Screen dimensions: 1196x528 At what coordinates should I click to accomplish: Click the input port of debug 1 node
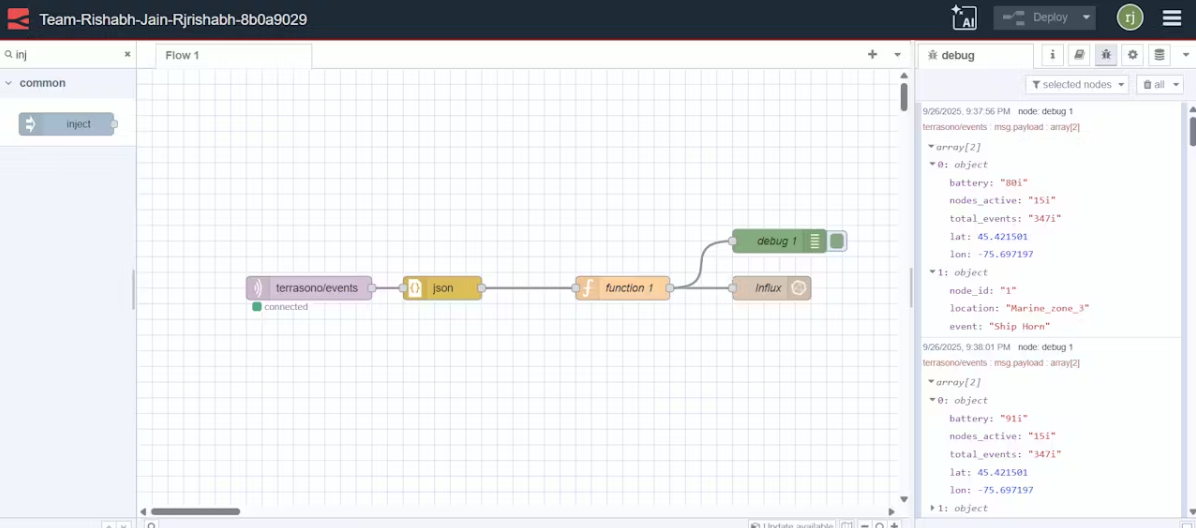(732, 241)
